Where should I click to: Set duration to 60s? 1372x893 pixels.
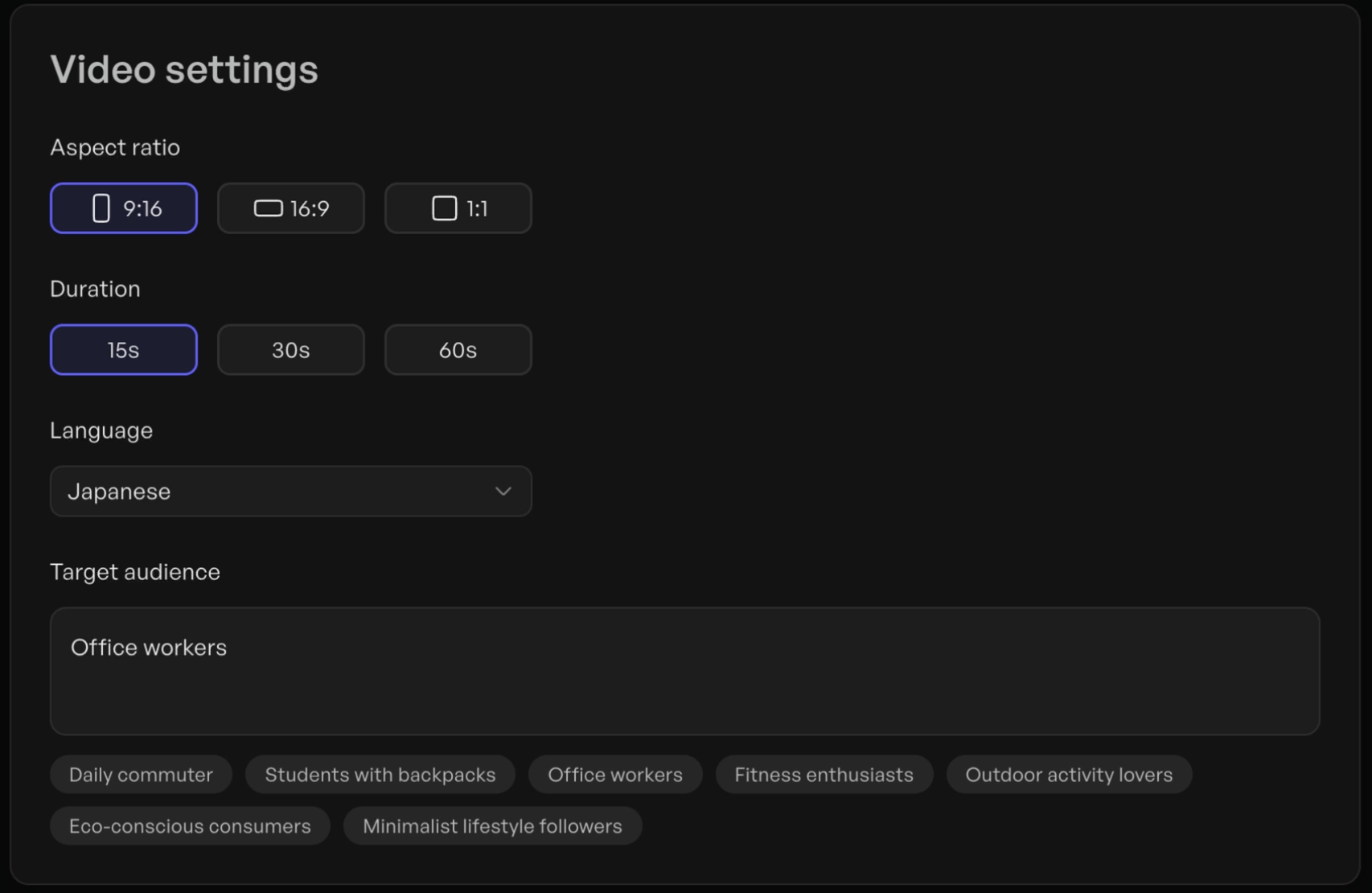[x=458, y=350]
